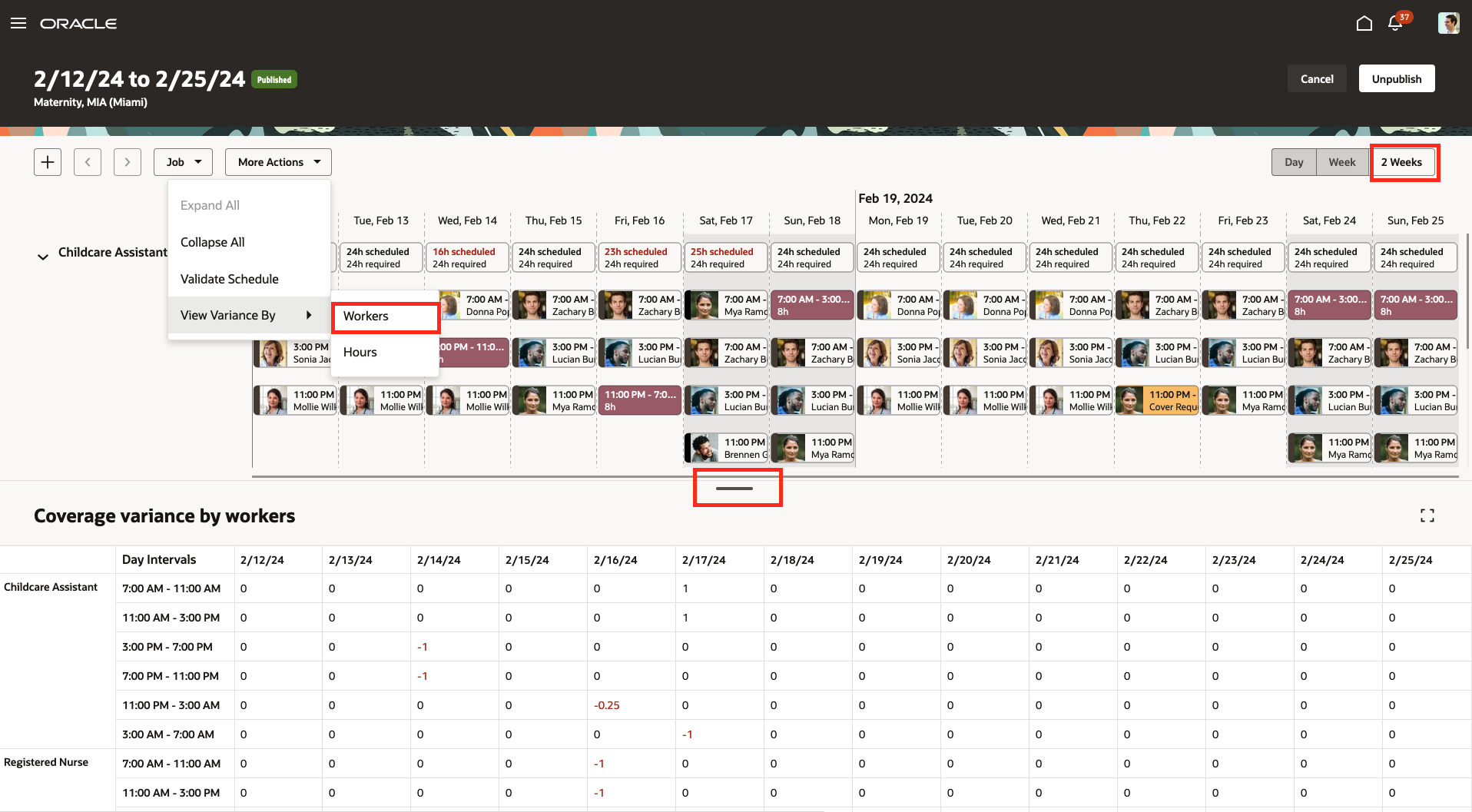Screen dimensions: 1472x812
Task: Click the Thu, Feb 15 day header
Action: tap(553, 220)
